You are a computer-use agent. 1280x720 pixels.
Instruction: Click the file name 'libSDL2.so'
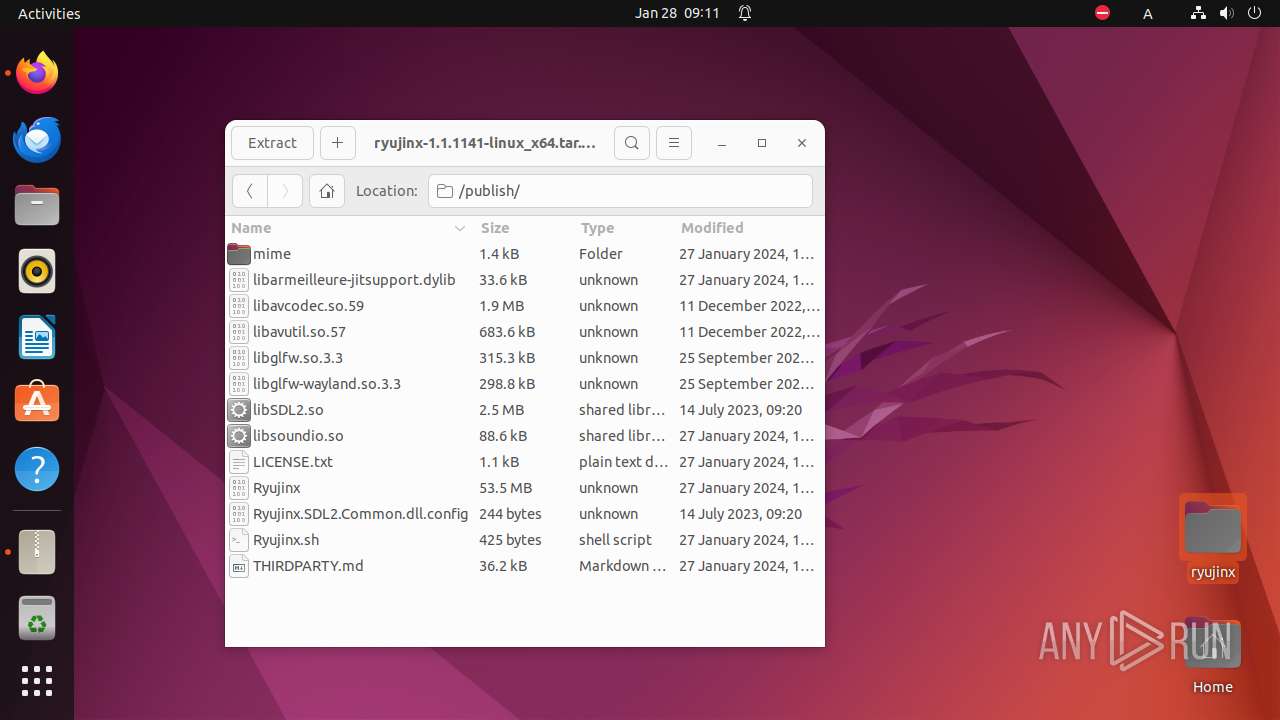click(x=288, y=410)
